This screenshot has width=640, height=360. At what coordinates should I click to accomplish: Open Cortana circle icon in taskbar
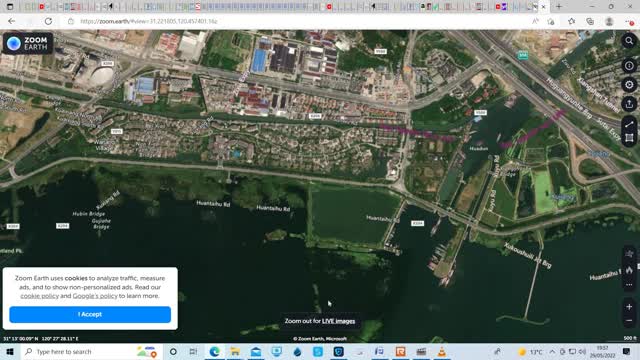tap(173, 351)
